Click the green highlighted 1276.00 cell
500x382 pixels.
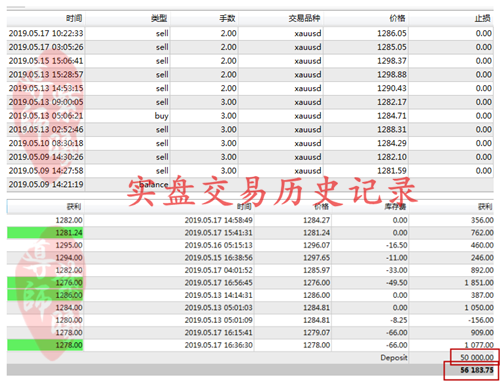click(45, 283)
